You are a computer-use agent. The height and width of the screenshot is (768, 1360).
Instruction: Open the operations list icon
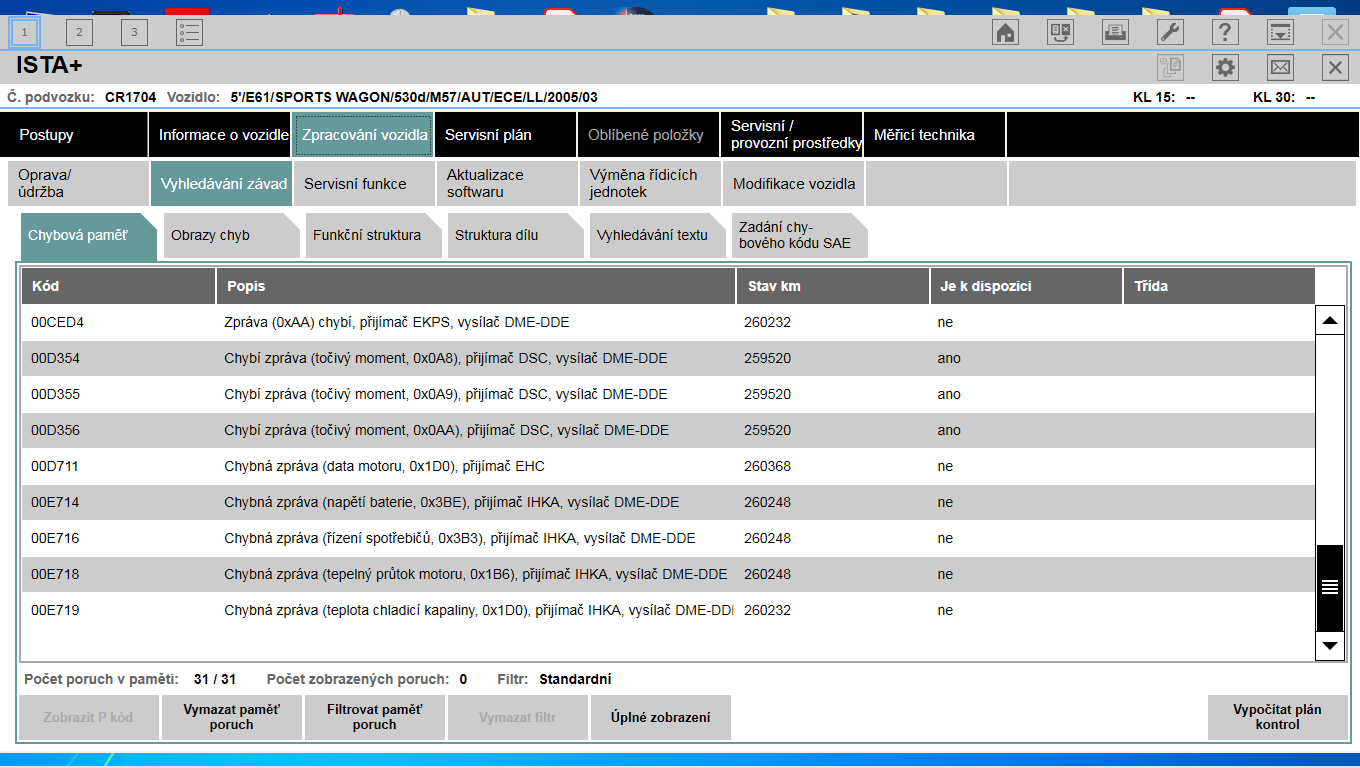[x=189, y=32]
